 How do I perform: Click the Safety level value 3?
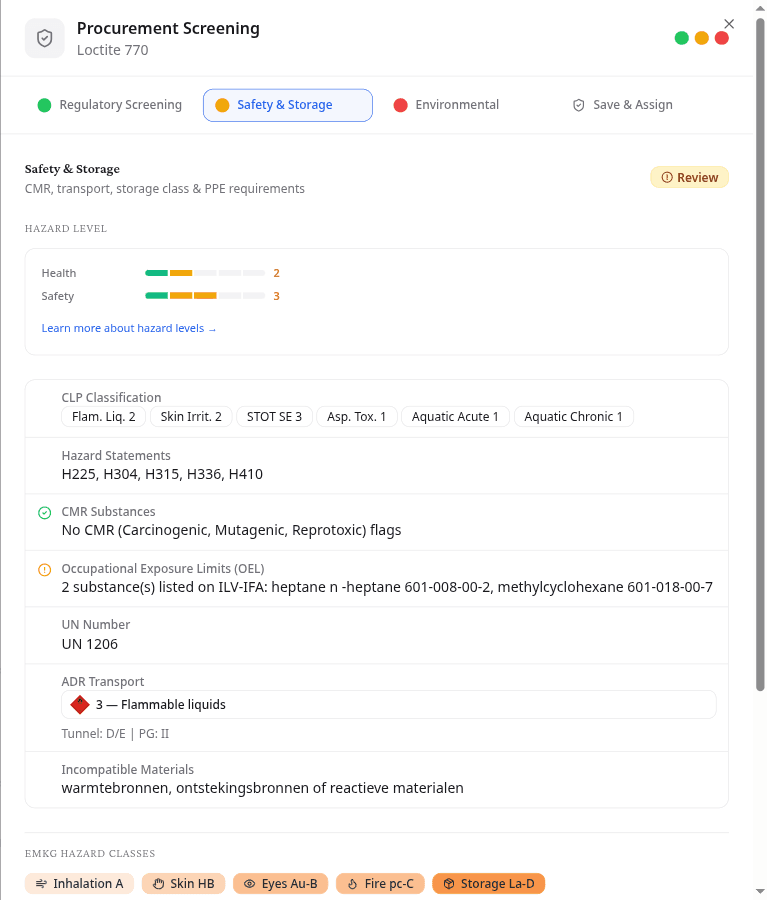click(276, 296)
